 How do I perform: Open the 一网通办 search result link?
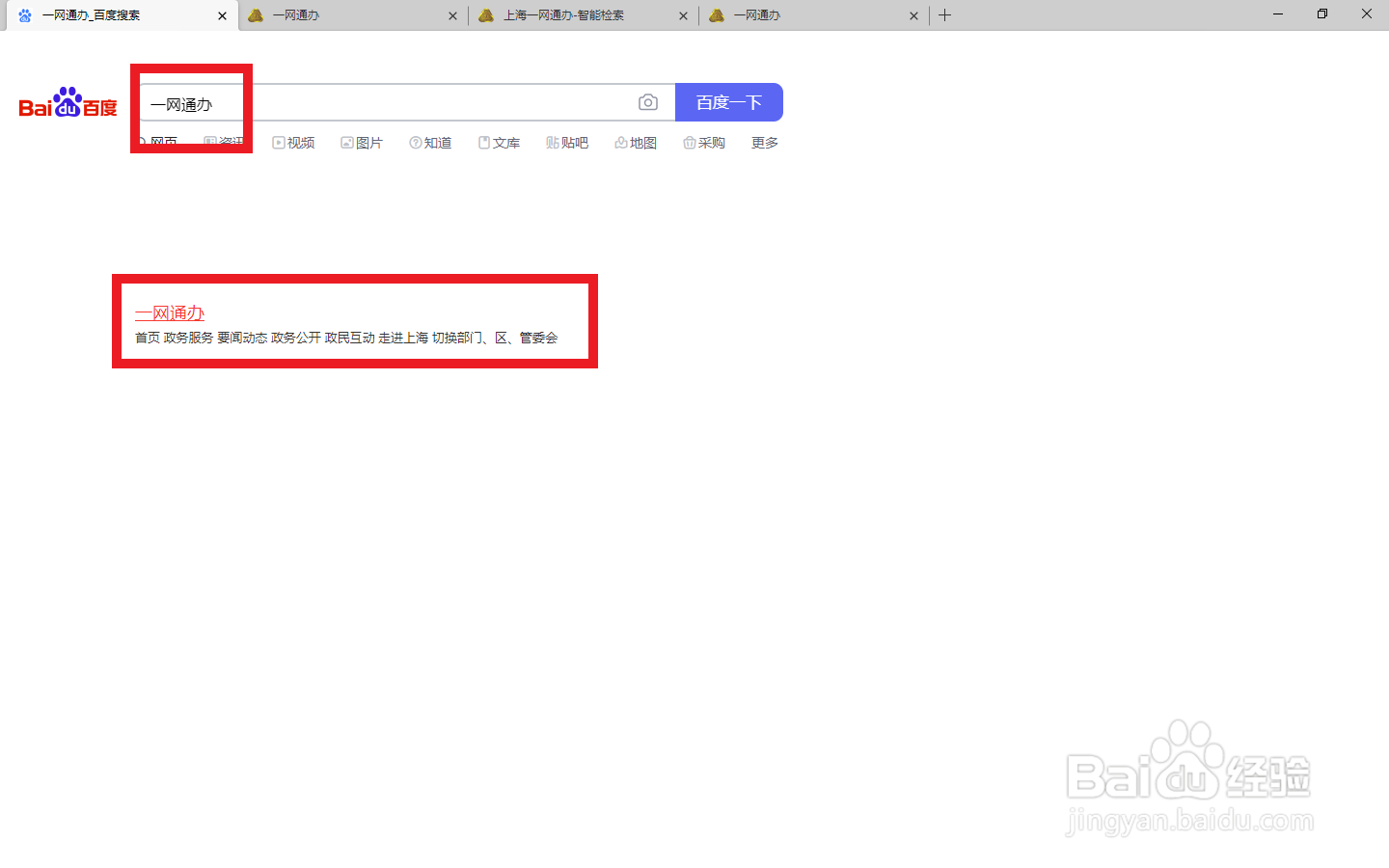tap(170, 312)
